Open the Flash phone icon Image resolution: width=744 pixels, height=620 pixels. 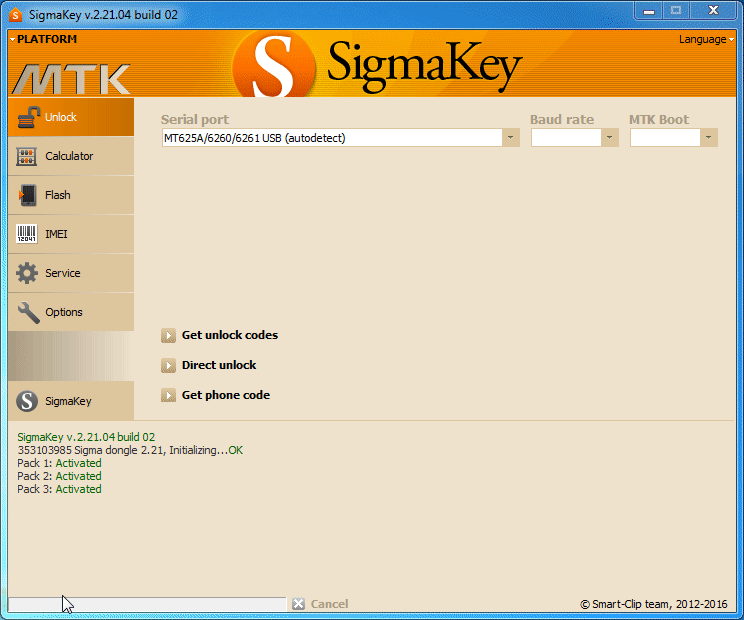[28, 195]
